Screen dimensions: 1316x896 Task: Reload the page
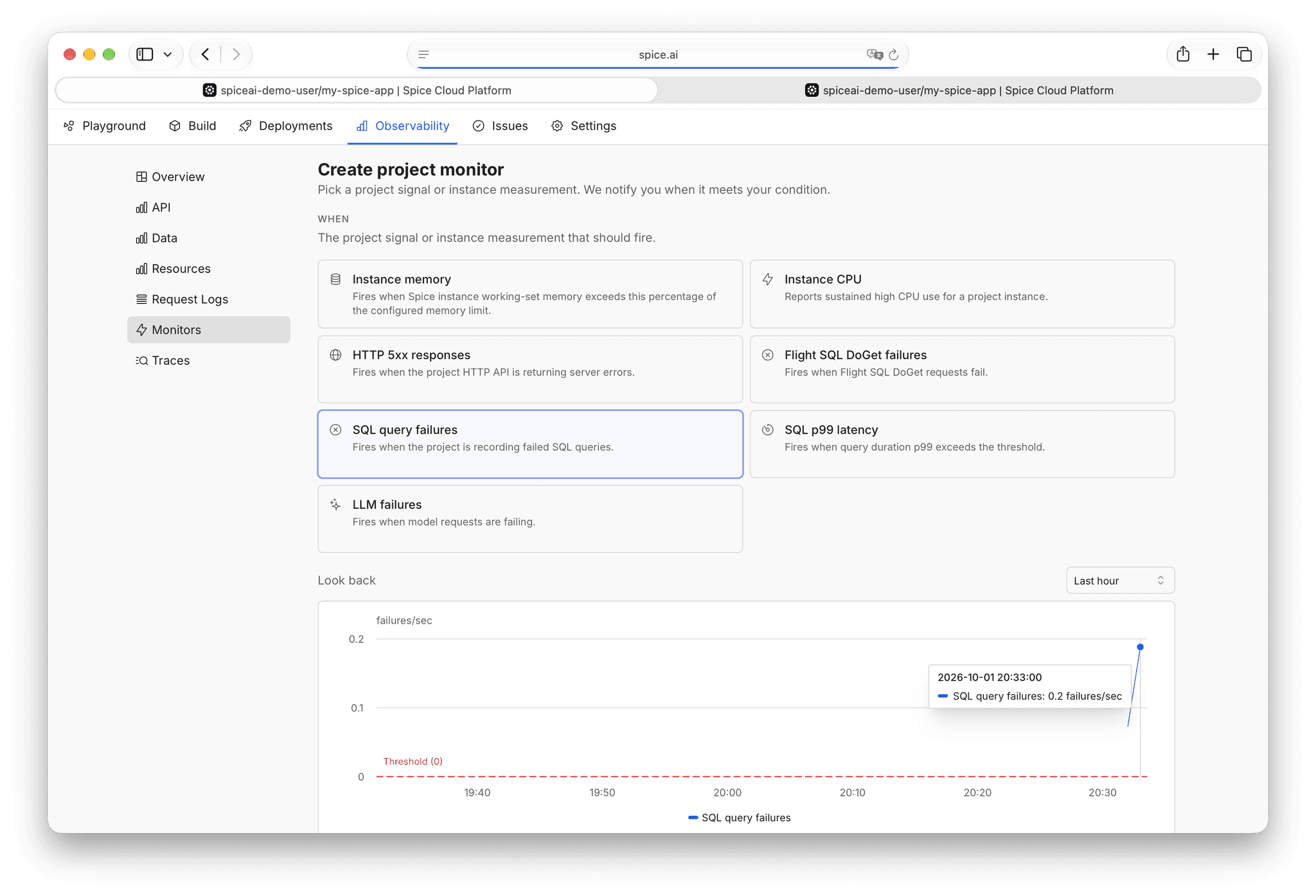(894, 55)
